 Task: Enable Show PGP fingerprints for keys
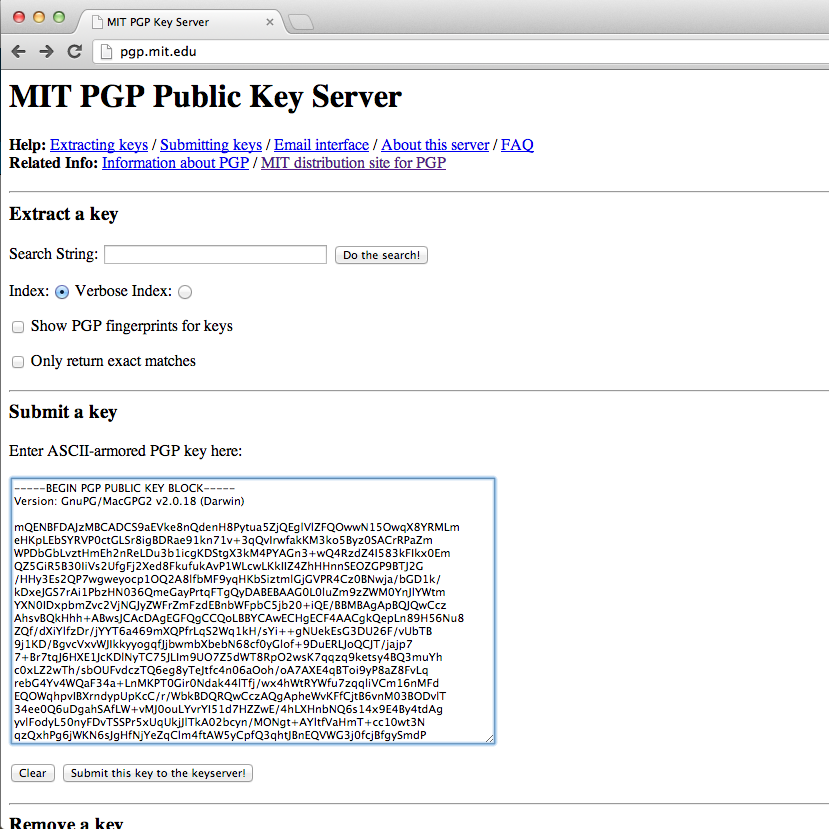coord(18,327)
